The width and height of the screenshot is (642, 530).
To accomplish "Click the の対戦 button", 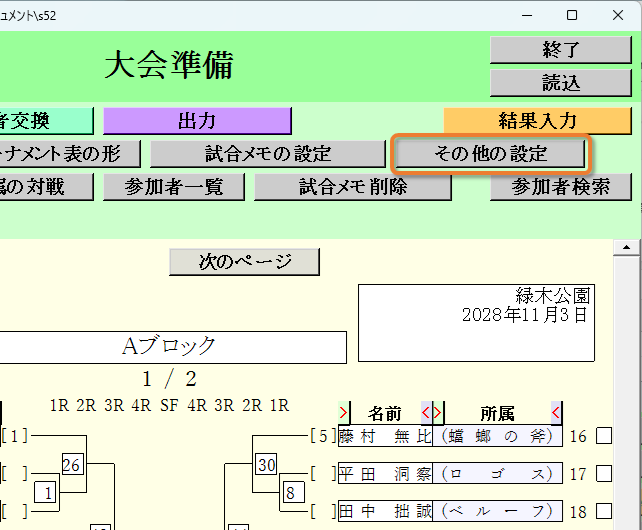I will pyautogui.click(x=46, y=187).
